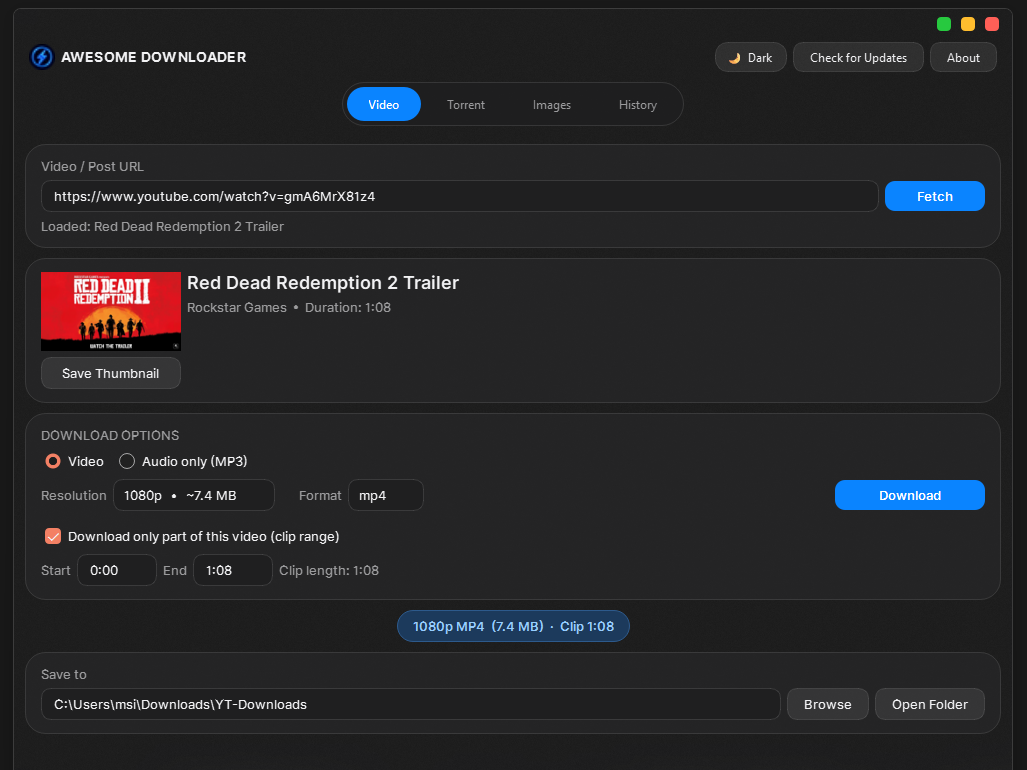Click the Start time field
The height and width of the screenshot is (770, 1027).
click(117, 570)
